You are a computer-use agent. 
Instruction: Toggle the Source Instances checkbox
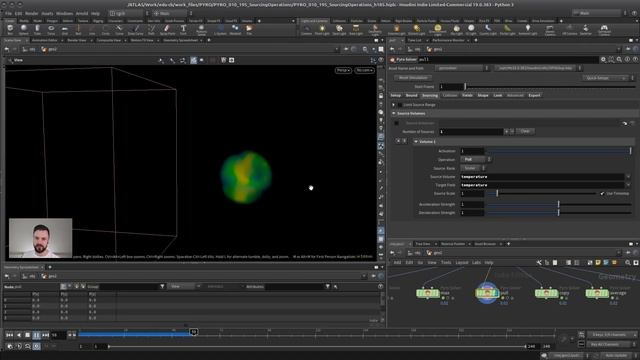point(396,123)
